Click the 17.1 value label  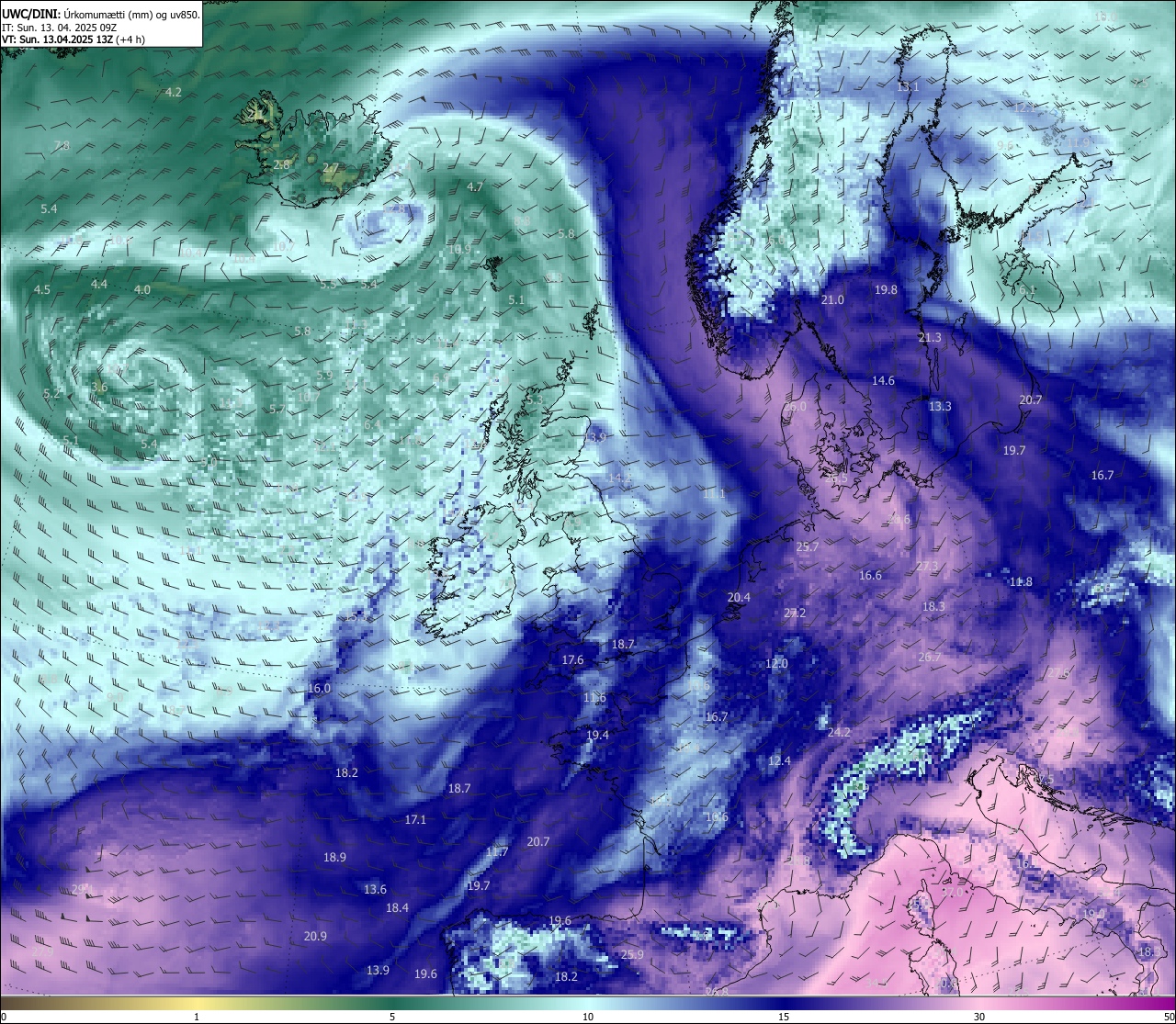[x=415, y=819]
